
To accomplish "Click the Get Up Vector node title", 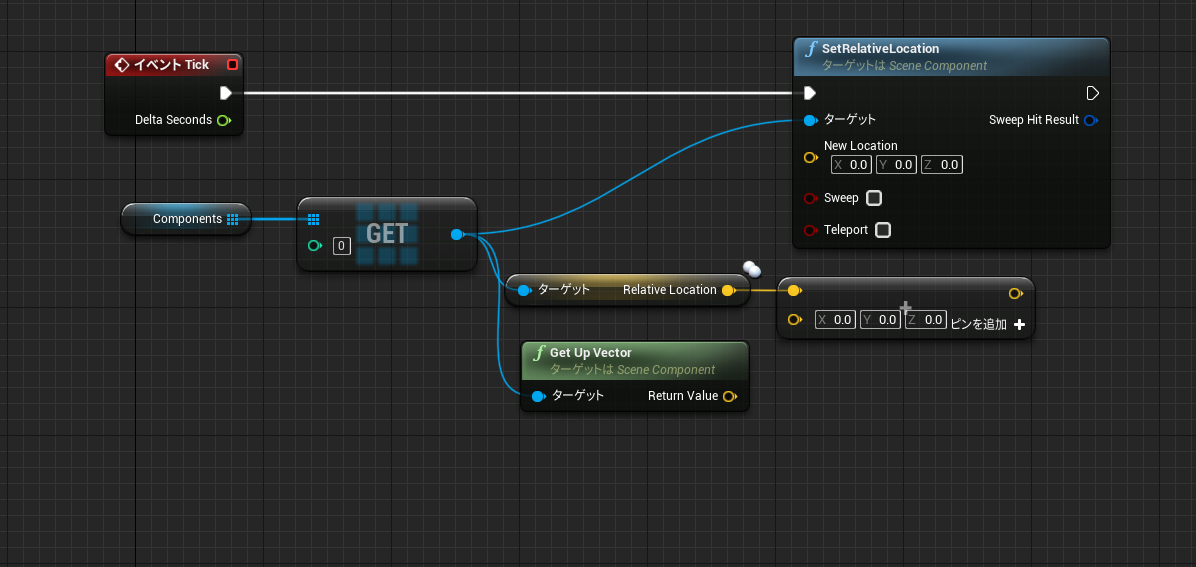I will pyautogui.click(x=590, y=353).
